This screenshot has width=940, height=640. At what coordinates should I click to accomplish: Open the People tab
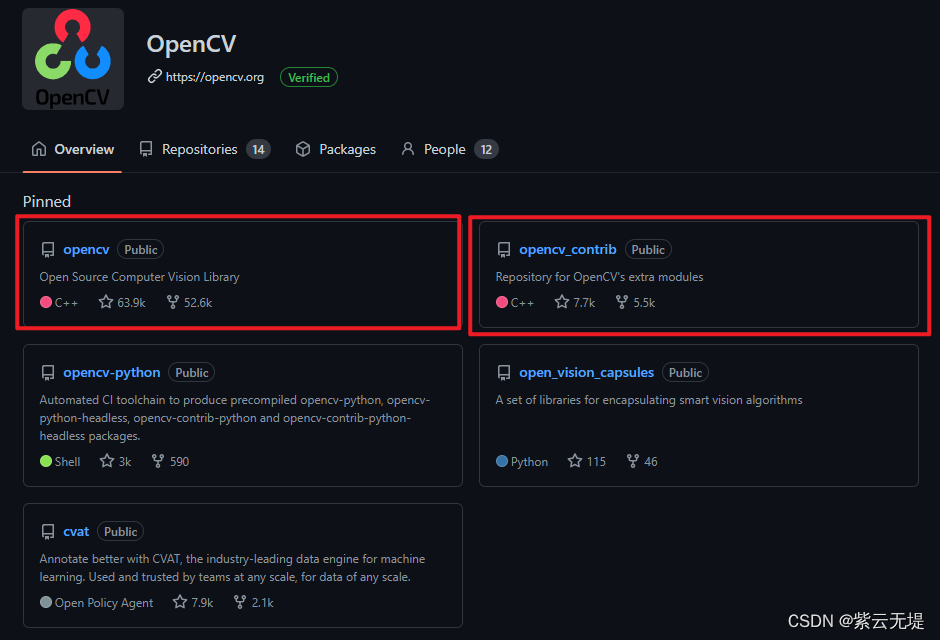coord(450,149)
